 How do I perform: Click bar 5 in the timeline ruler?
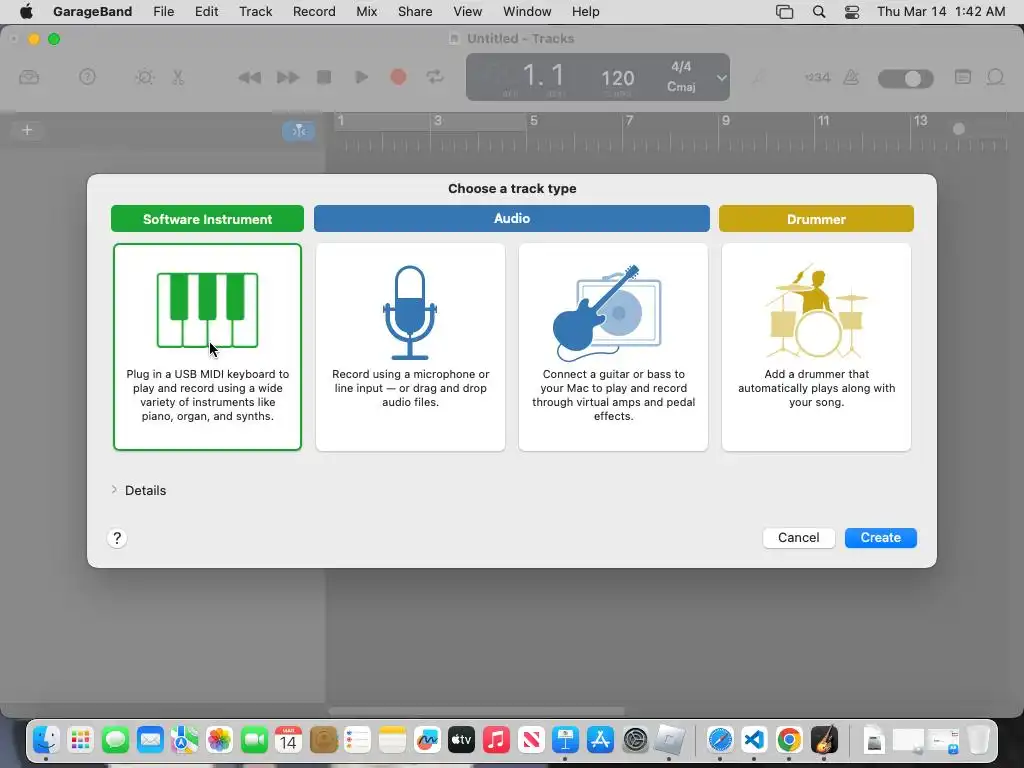click(534, 121)
